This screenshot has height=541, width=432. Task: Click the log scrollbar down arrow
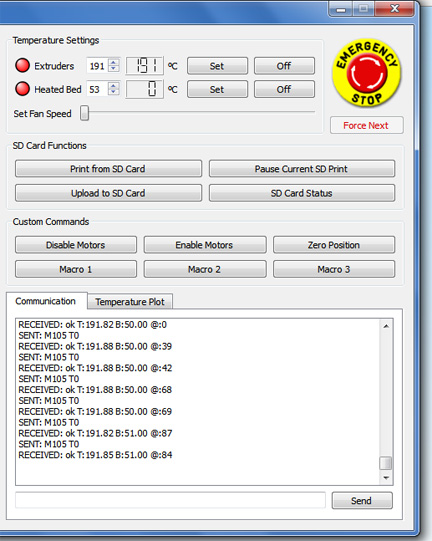coord(386,478)
